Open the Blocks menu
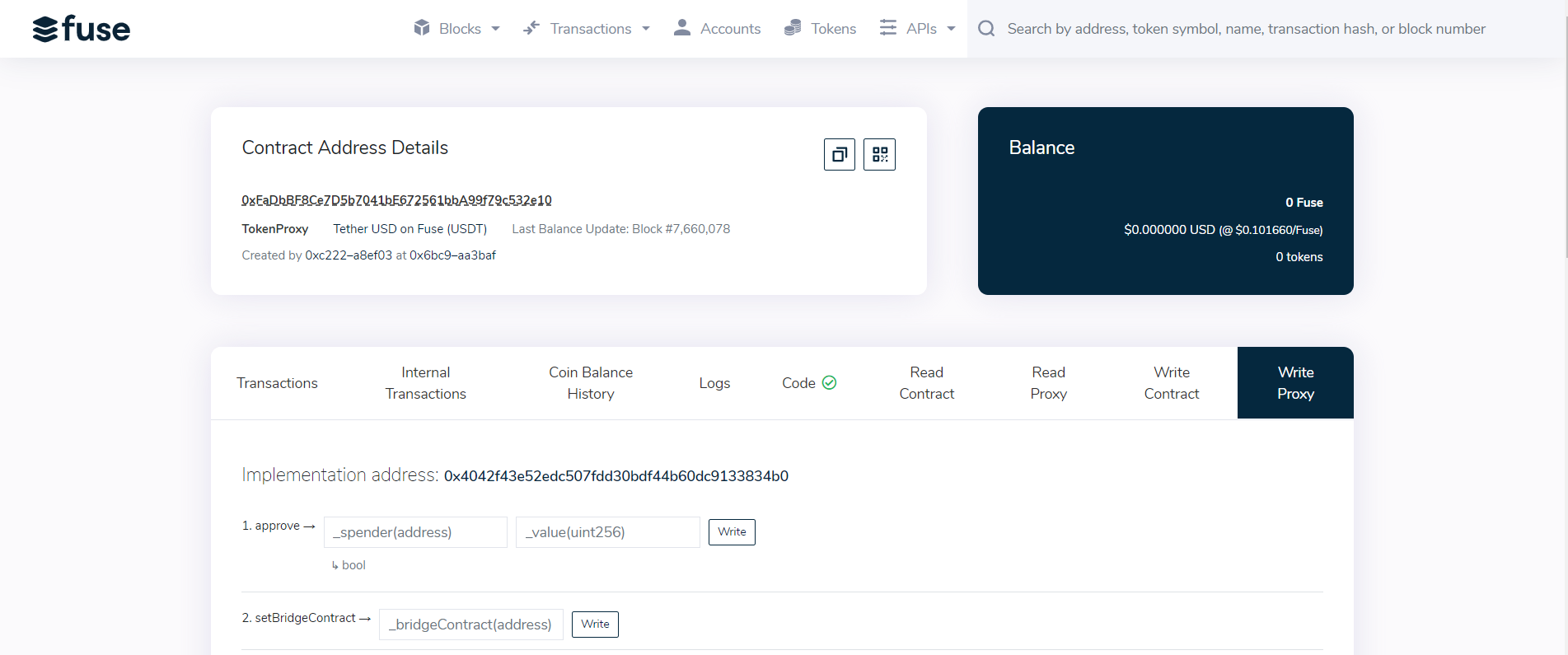The image size is (1568, 655). [457, 29]
